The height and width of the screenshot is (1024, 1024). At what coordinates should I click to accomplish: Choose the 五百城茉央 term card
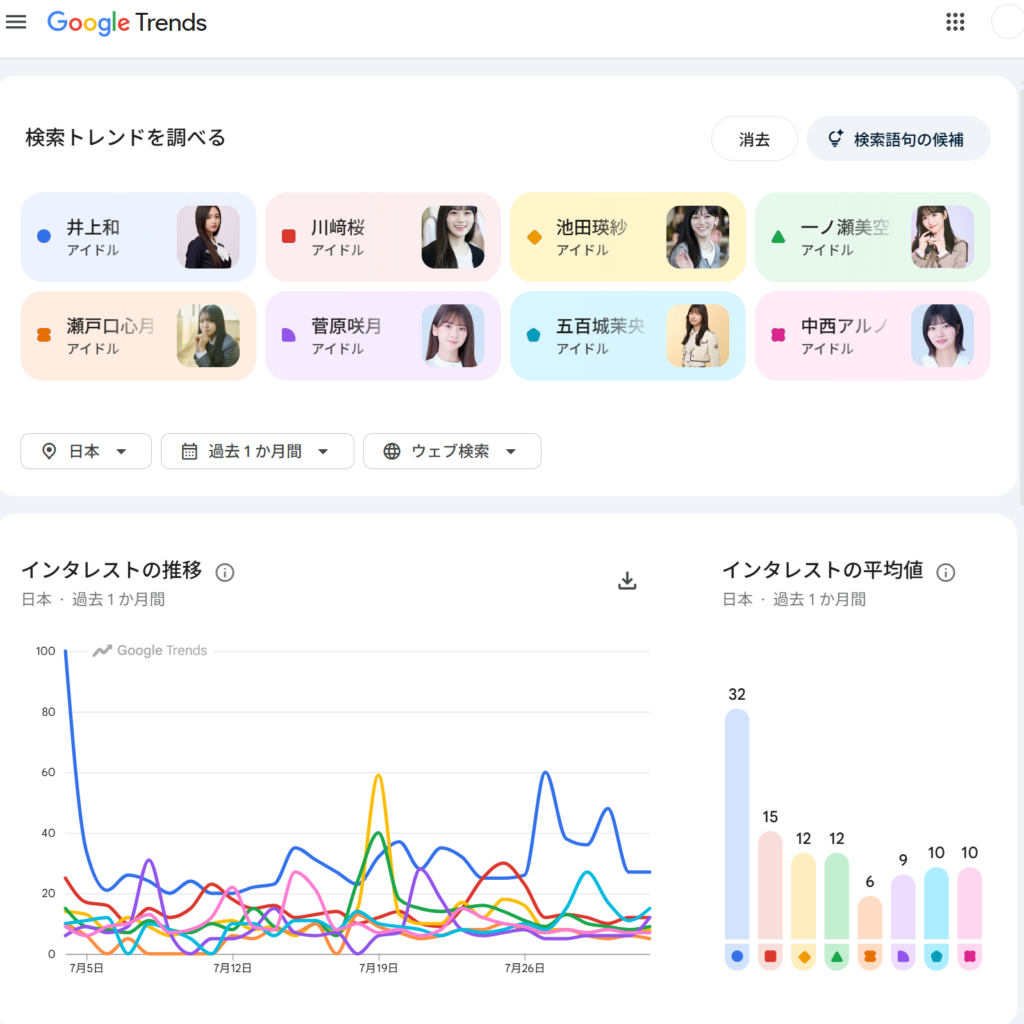pos(628,336)
